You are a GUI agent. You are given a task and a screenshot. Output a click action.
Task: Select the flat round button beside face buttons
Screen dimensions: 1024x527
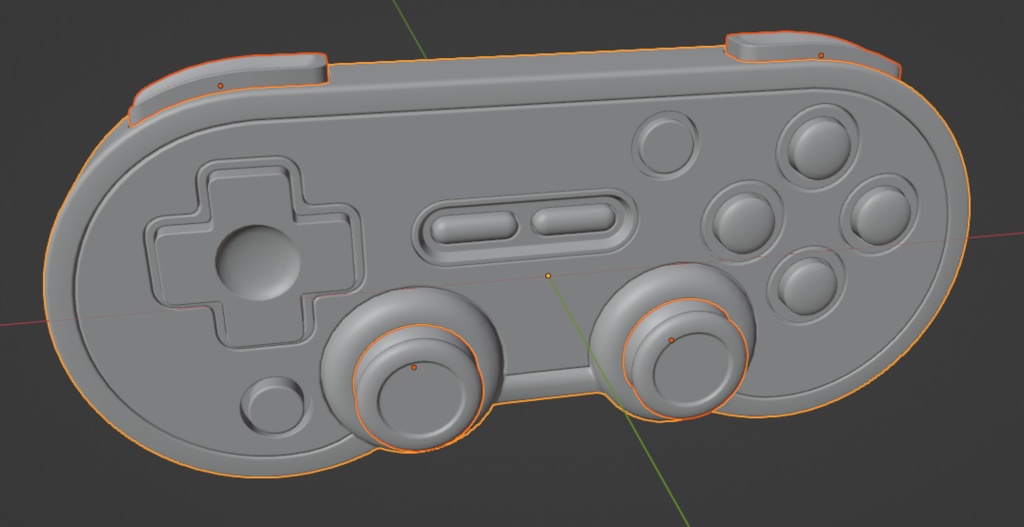pyautogui.click(x=665, y=145)
